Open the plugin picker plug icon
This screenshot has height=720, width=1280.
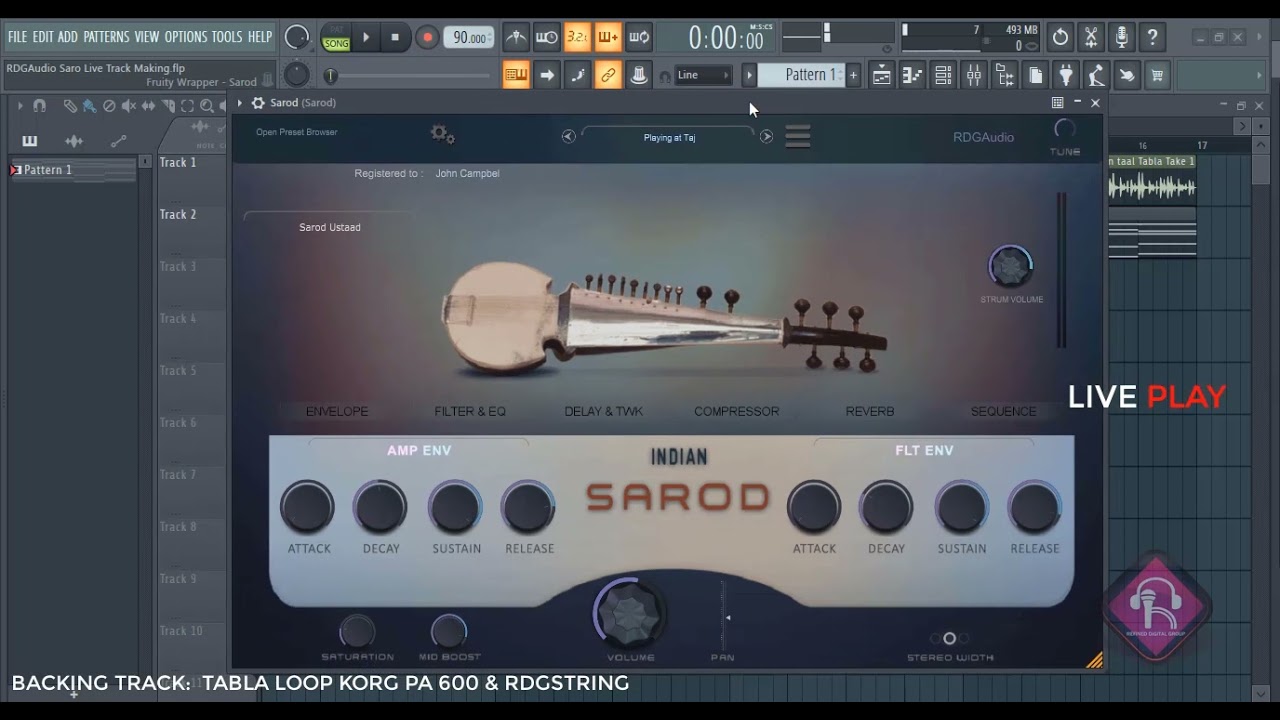tap(1066, 75)
